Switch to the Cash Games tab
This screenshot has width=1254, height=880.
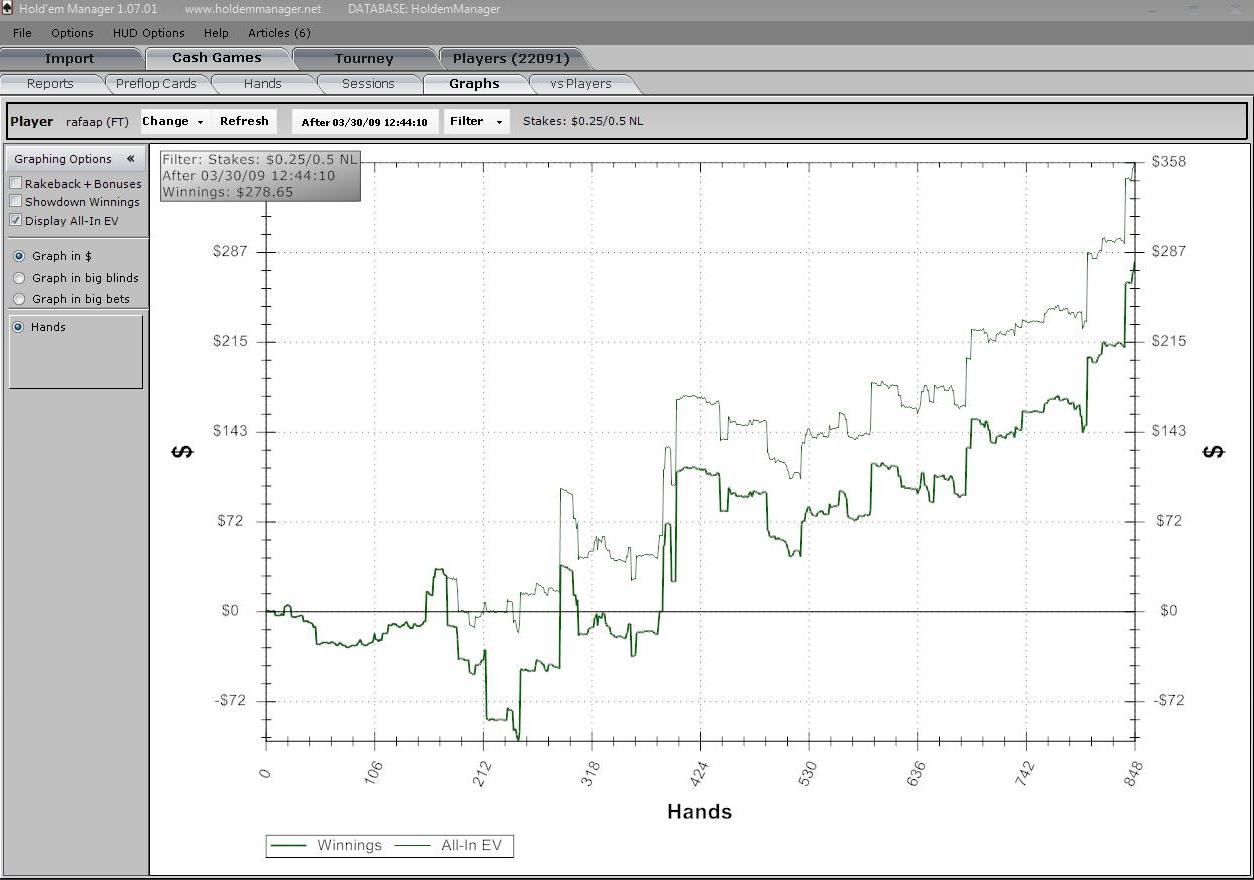click(x=217, y=58)
